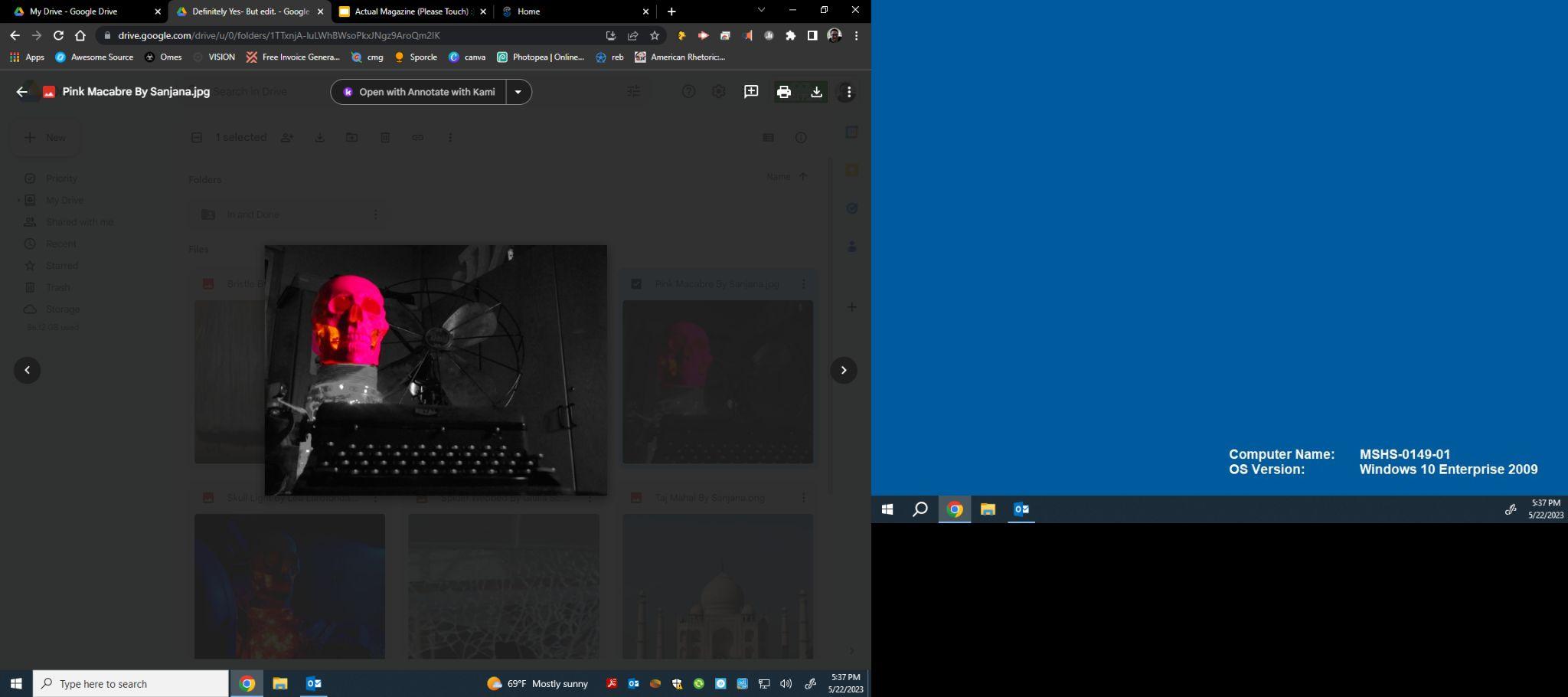The image size is (1568, 697).
Task: Switch to Definitely Yes- But edit. tab
Action: coord(250,11)
